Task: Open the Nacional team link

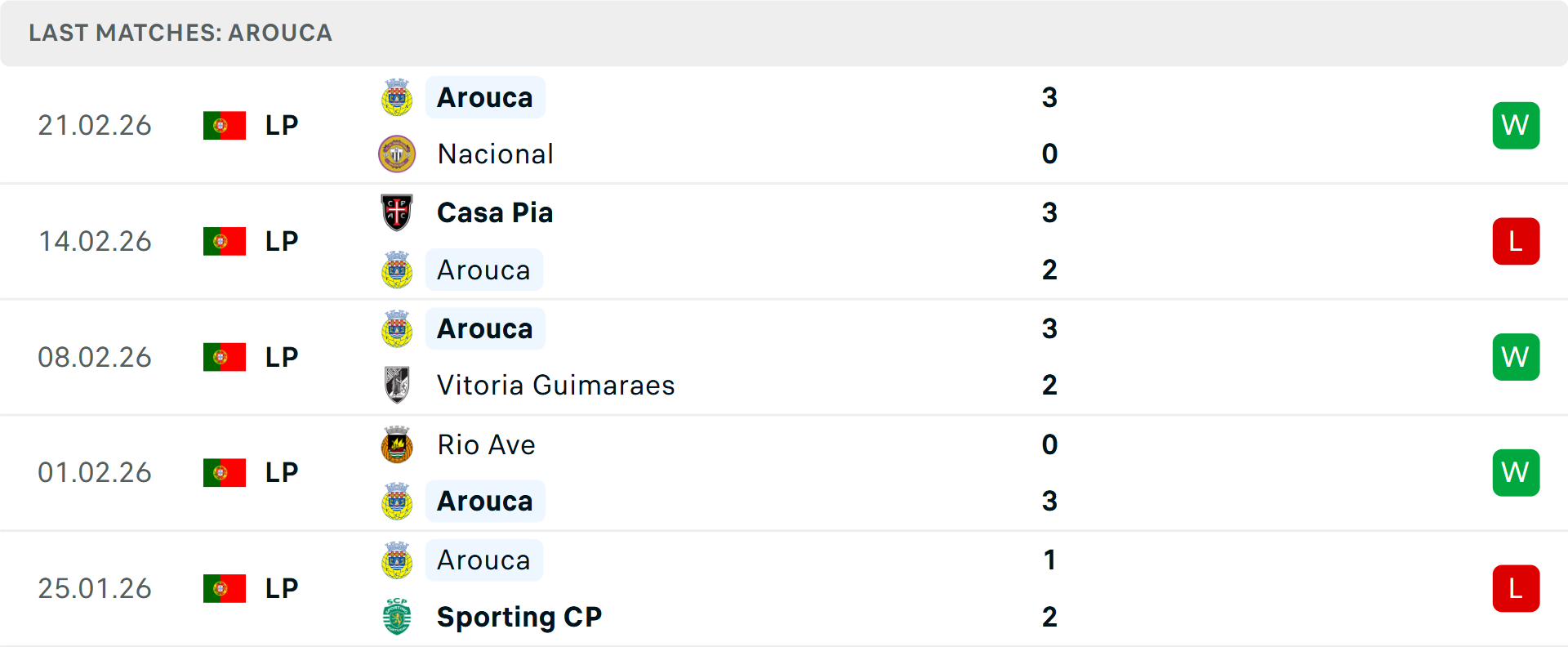Action: [x=495, y=154]
